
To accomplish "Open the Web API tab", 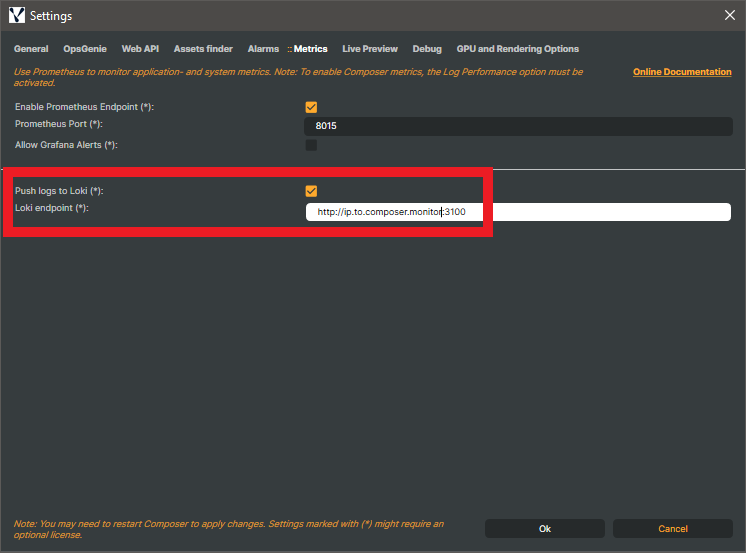I will (x=140, y=49).
